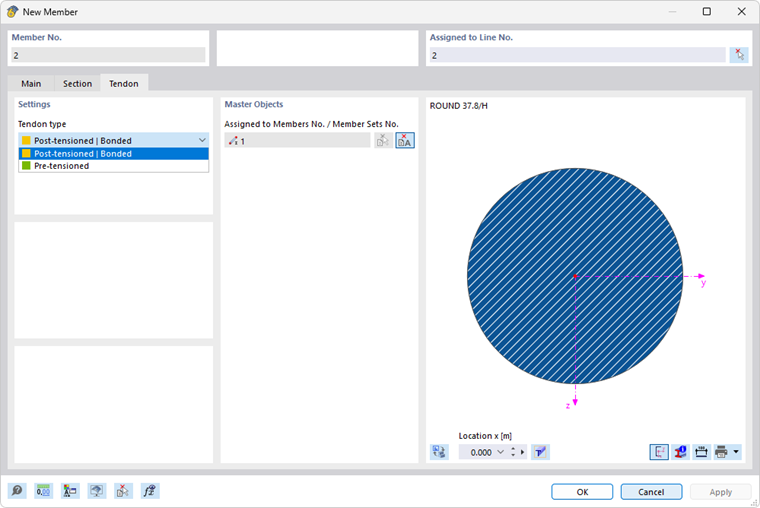760x508 pixels.
Task: Click the section T-beam icon beside location
Action: point(540,452)
